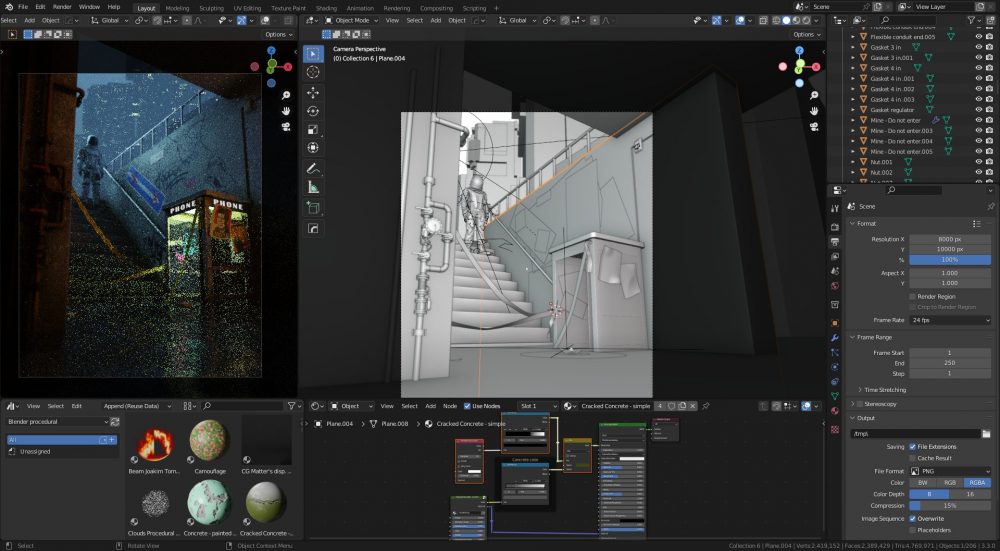Open the Render menu

pos(62,7)
